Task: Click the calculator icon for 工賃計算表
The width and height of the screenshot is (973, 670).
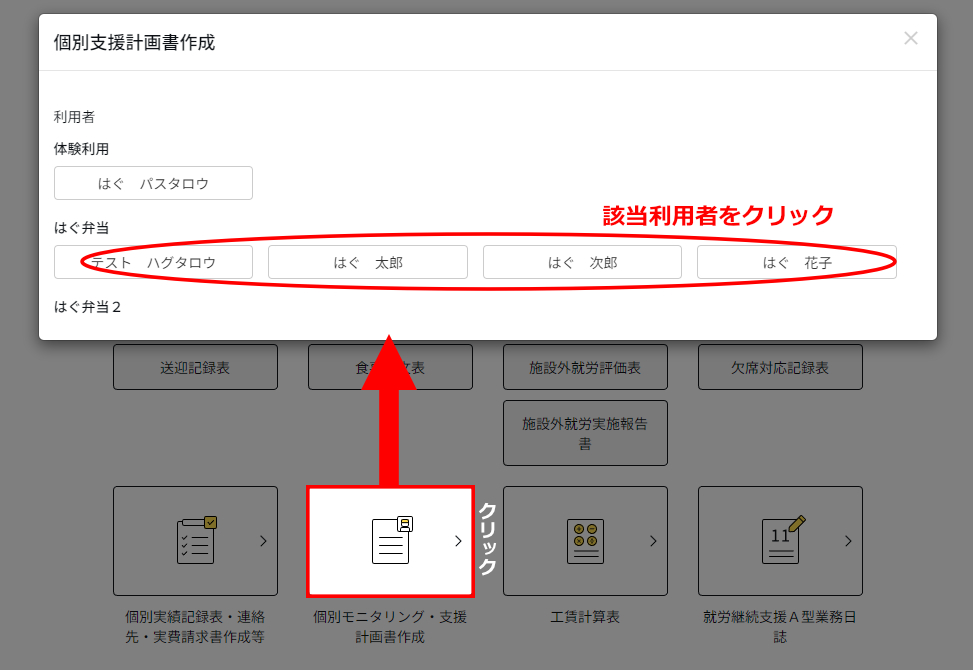Action: [x=584, y=541]
